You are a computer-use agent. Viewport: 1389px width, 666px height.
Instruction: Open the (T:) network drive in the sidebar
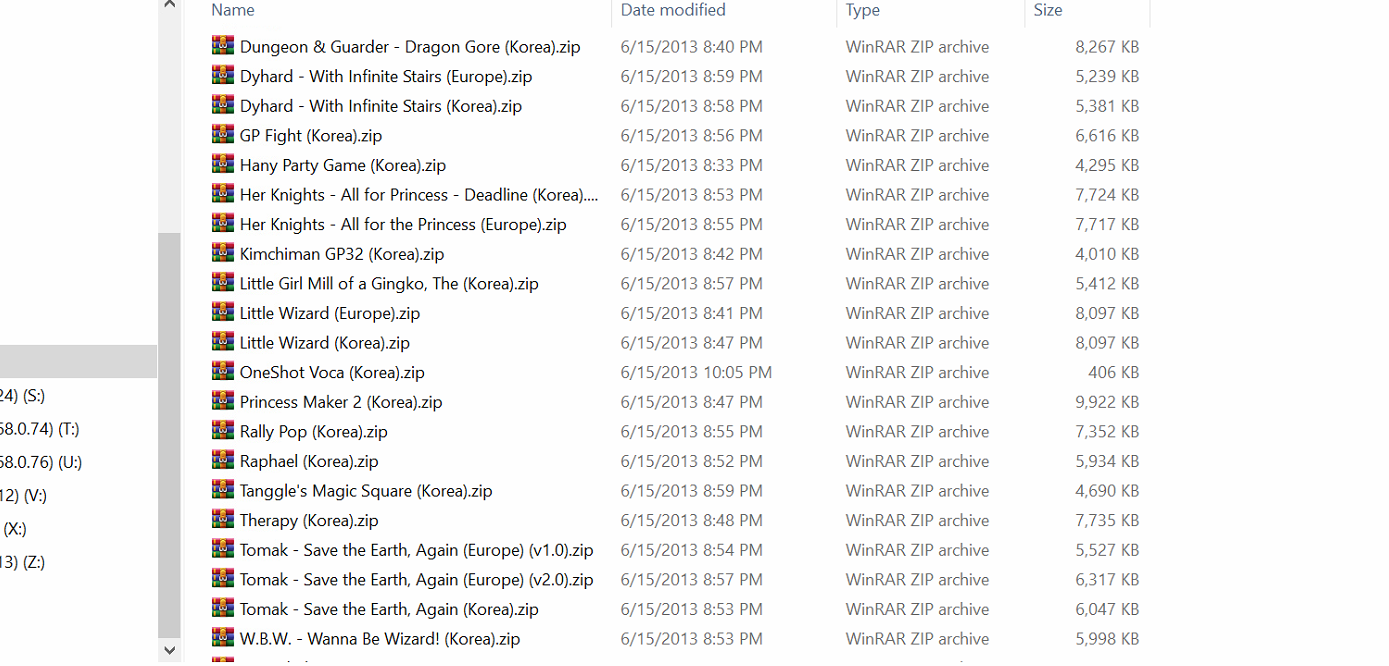coord(40,429)
